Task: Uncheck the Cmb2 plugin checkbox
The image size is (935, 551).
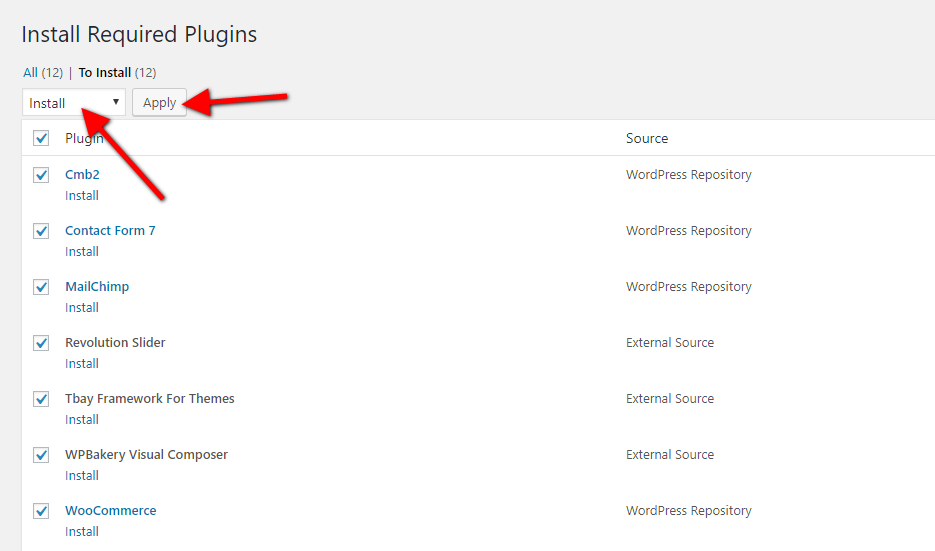Action: pos(41,175)
